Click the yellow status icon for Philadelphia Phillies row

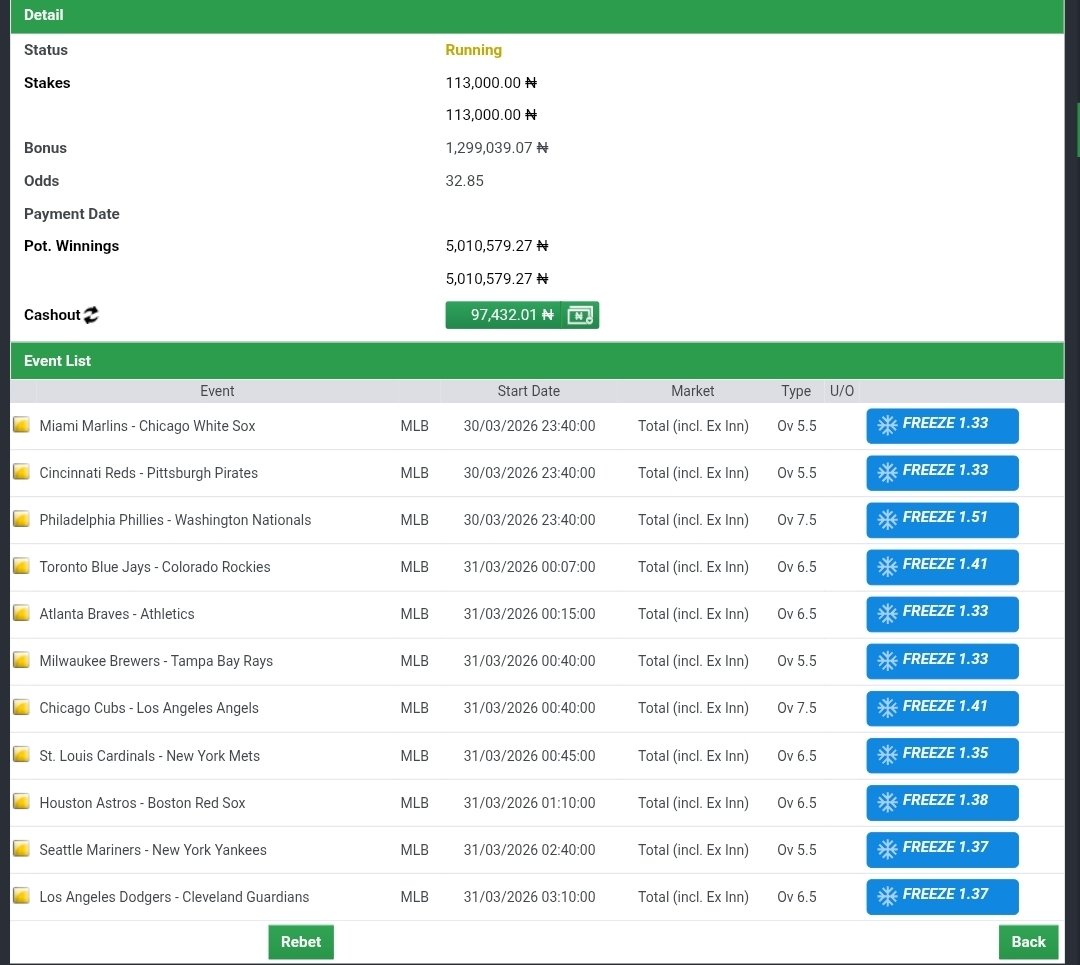(x=21, y=519)
